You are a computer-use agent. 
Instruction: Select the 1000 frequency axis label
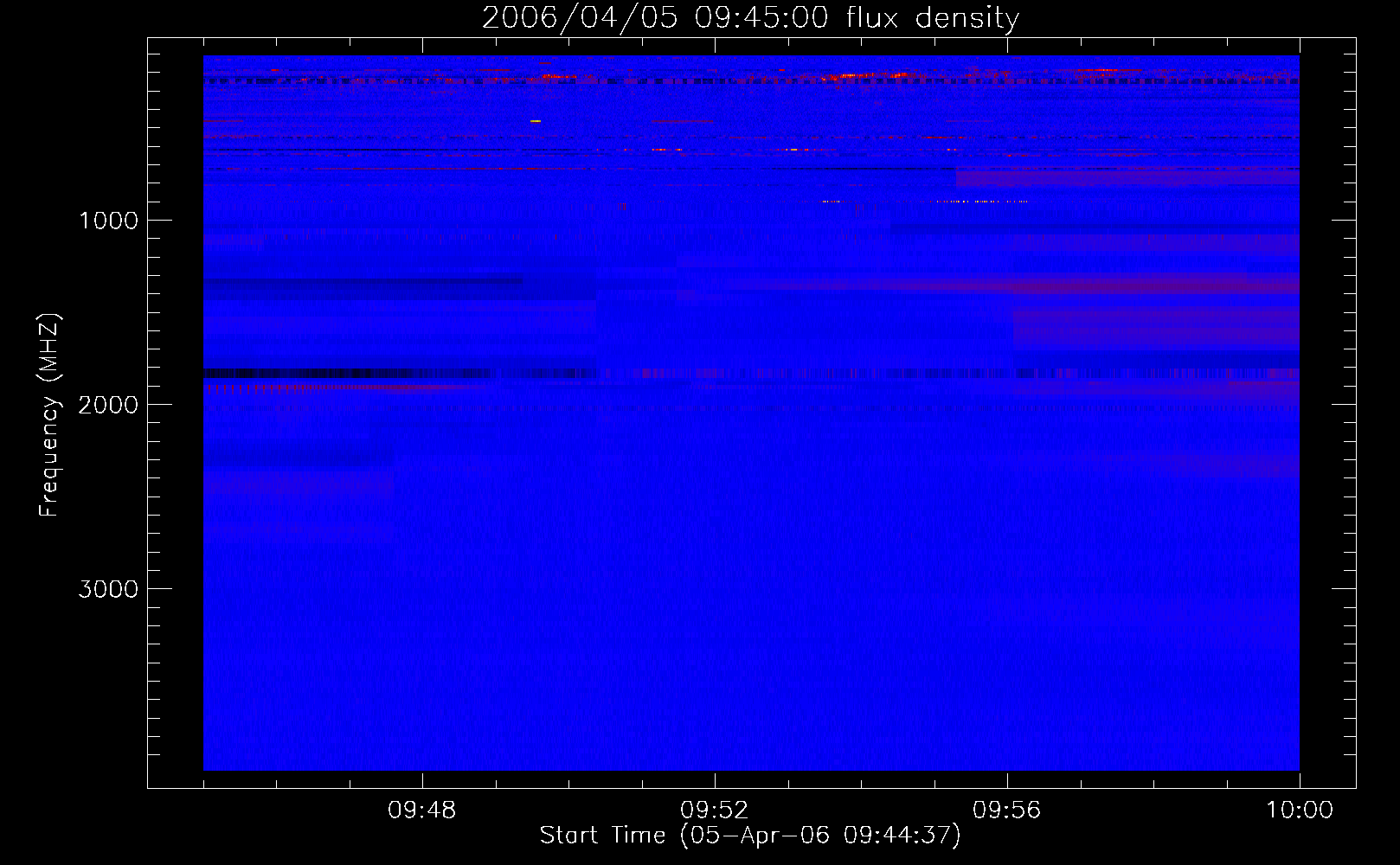pyautogui.click(x=108, y=221)
